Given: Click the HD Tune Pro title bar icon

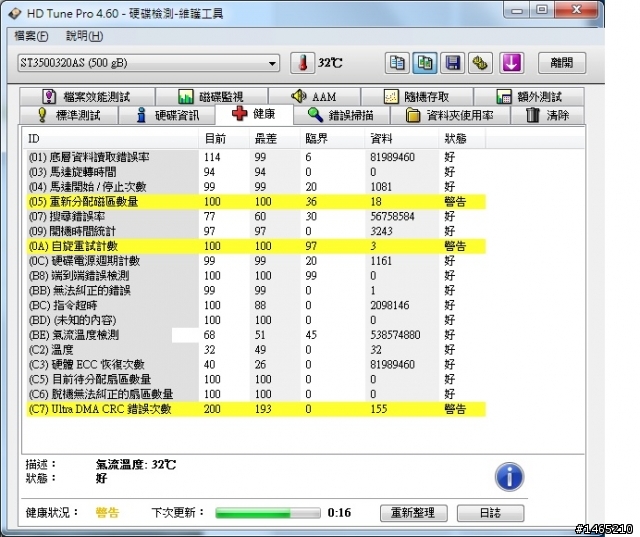Looking at the screenshot, I should coord(15,13).
